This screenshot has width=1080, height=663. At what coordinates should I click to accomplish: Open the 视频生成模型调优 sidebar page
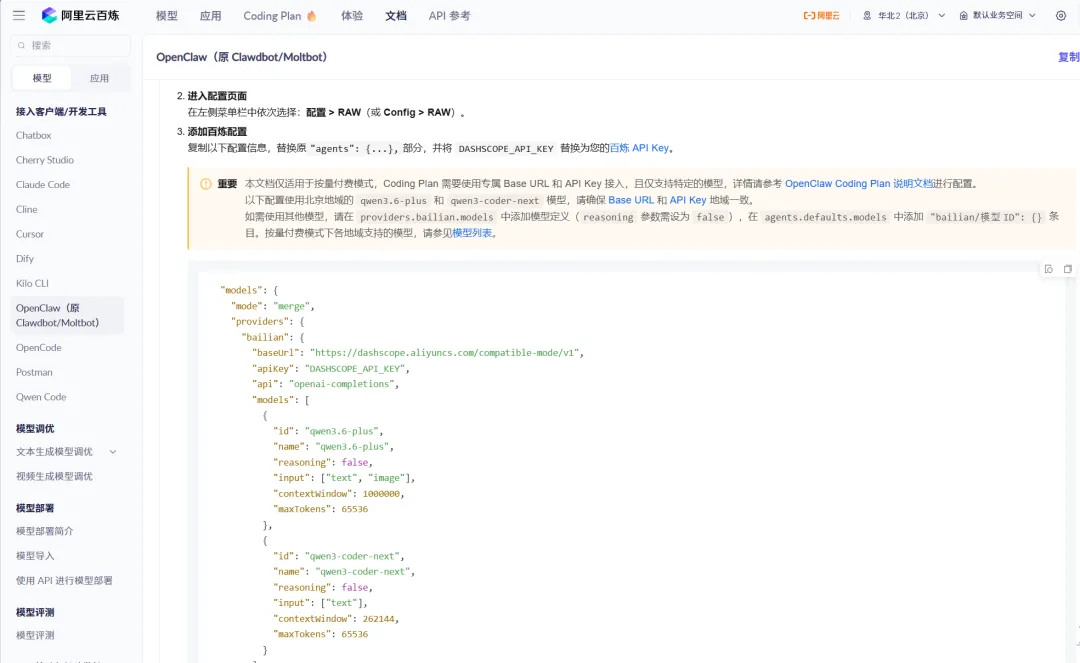click(x=54, y=476)
